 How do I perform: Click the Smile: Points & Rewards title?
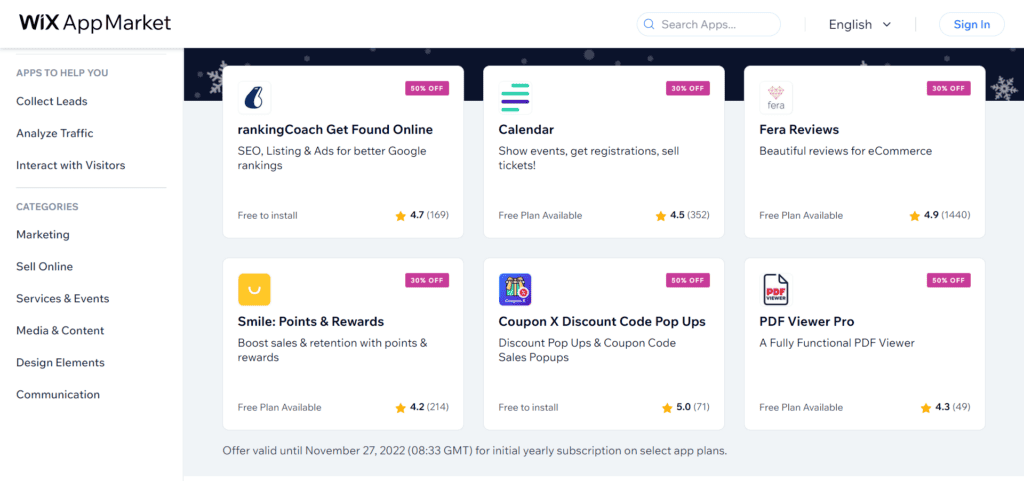311,322
